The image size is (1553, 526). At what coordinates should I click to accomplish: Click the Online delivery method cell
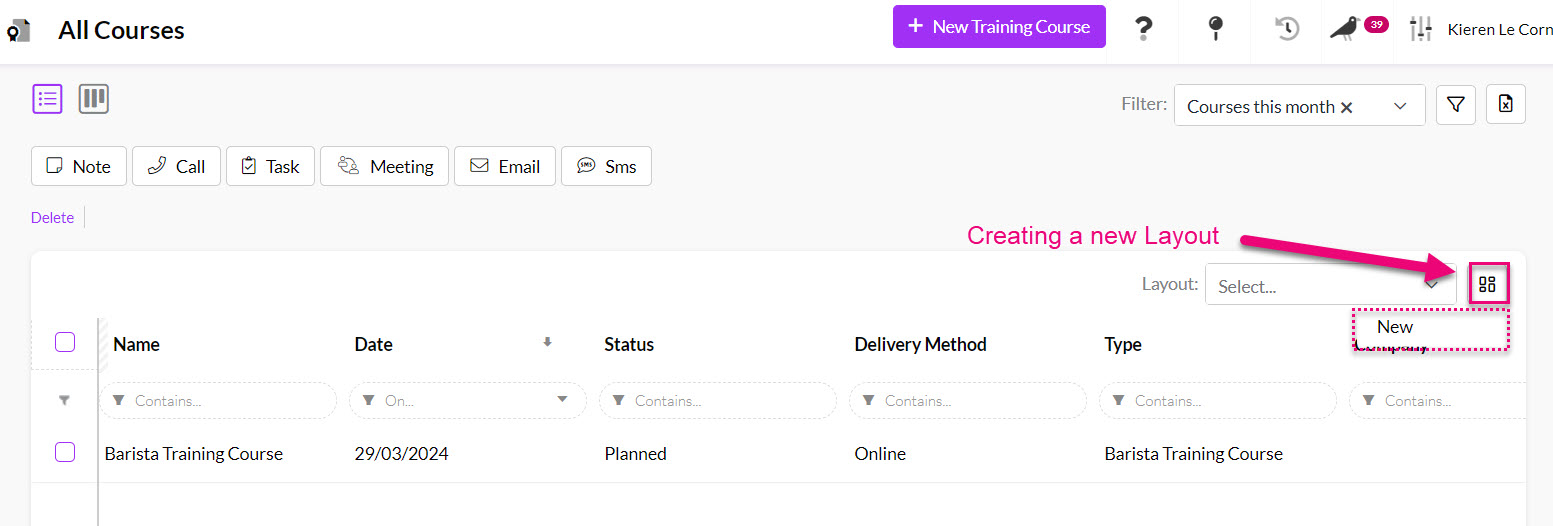(880, 453)
